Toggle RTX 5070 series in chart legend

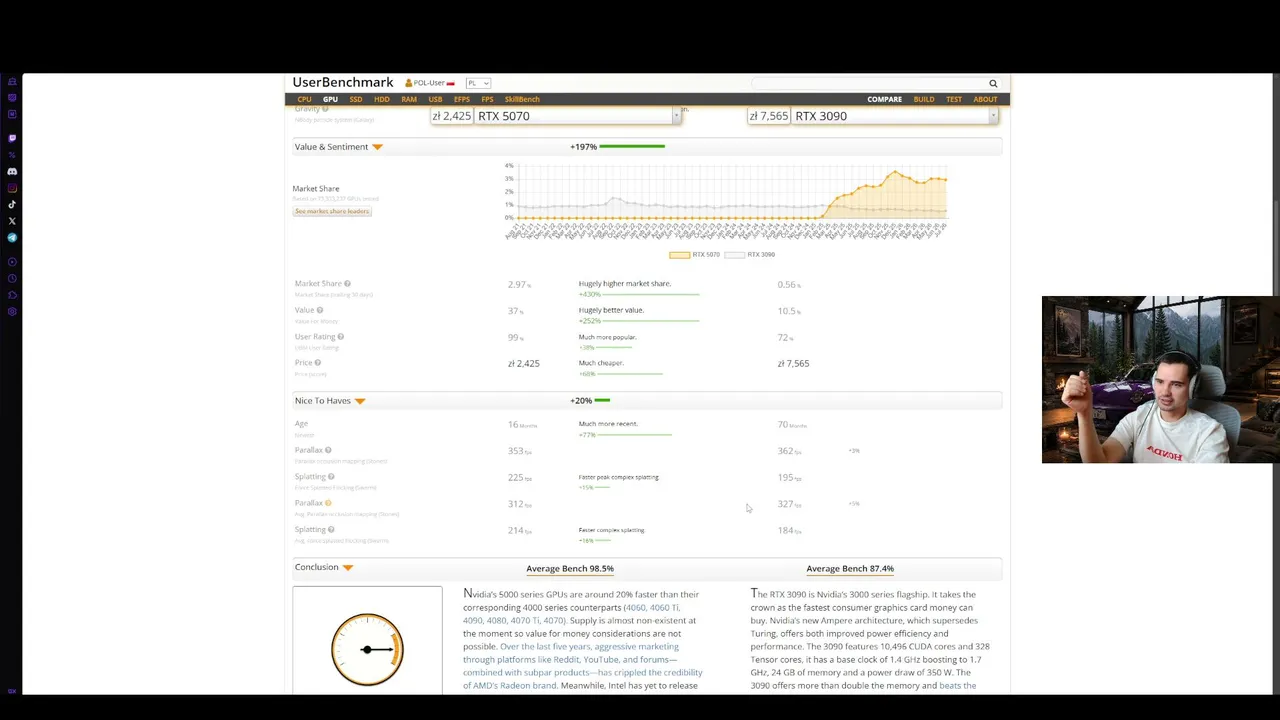tap(694, 255)
